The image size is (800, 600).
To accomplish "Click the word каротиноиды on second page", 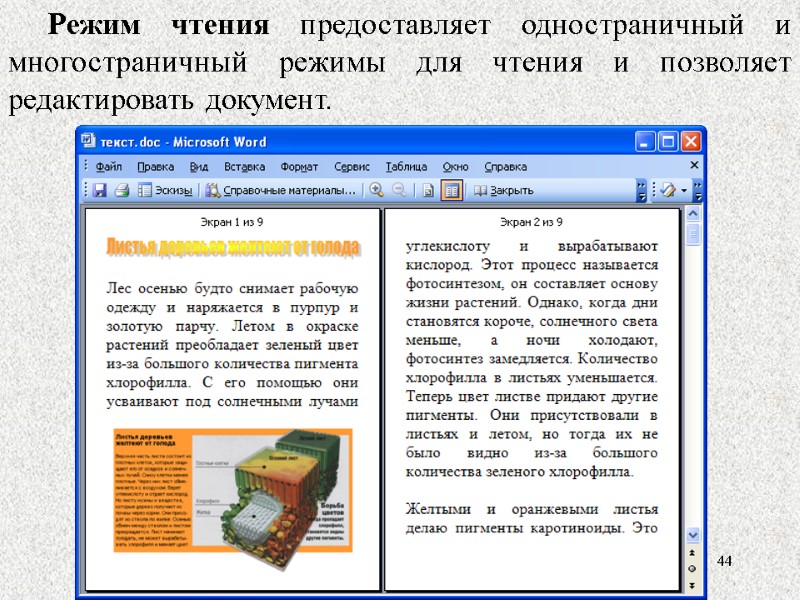I will click(577, 528).
